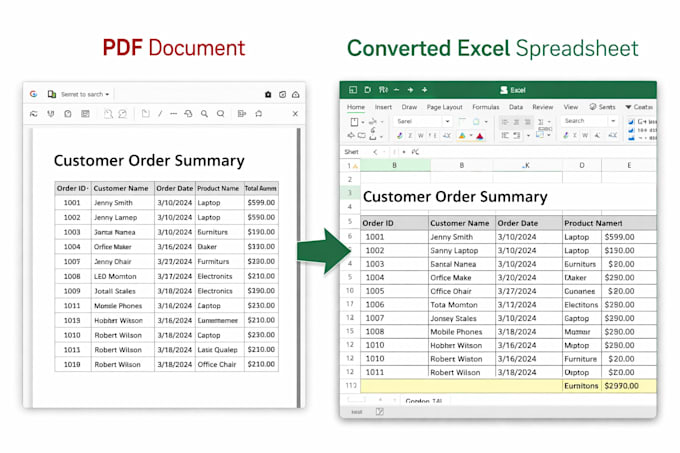Click the 'Customer Order Summary' title cell in Excel
The image size is (680, 453).
(455, 197)
